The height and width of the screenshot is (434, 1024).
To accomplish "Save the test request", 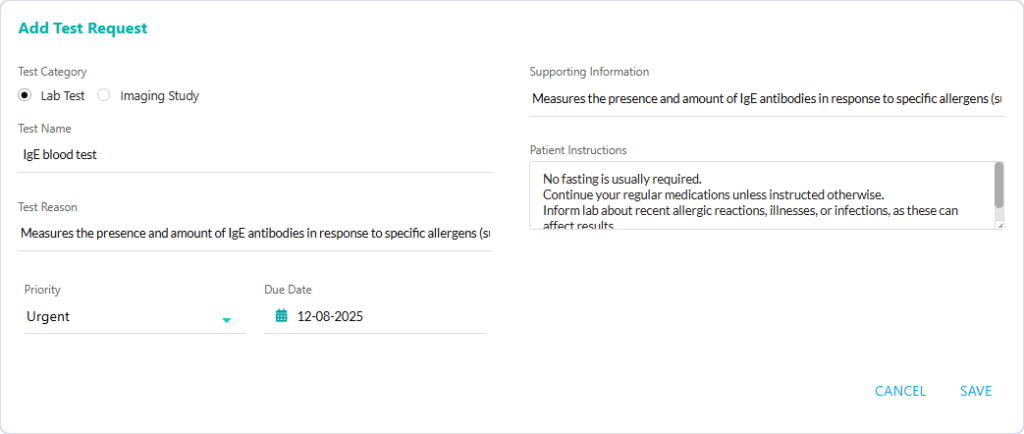I will coord(976,391).
